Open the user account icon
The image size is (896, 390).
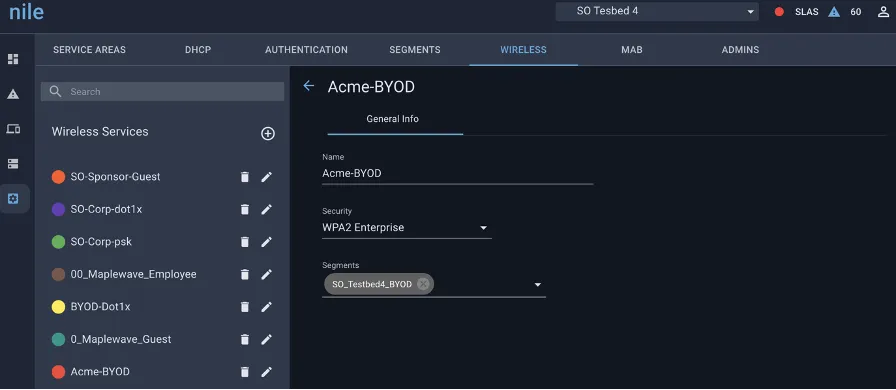pos(883,11)
